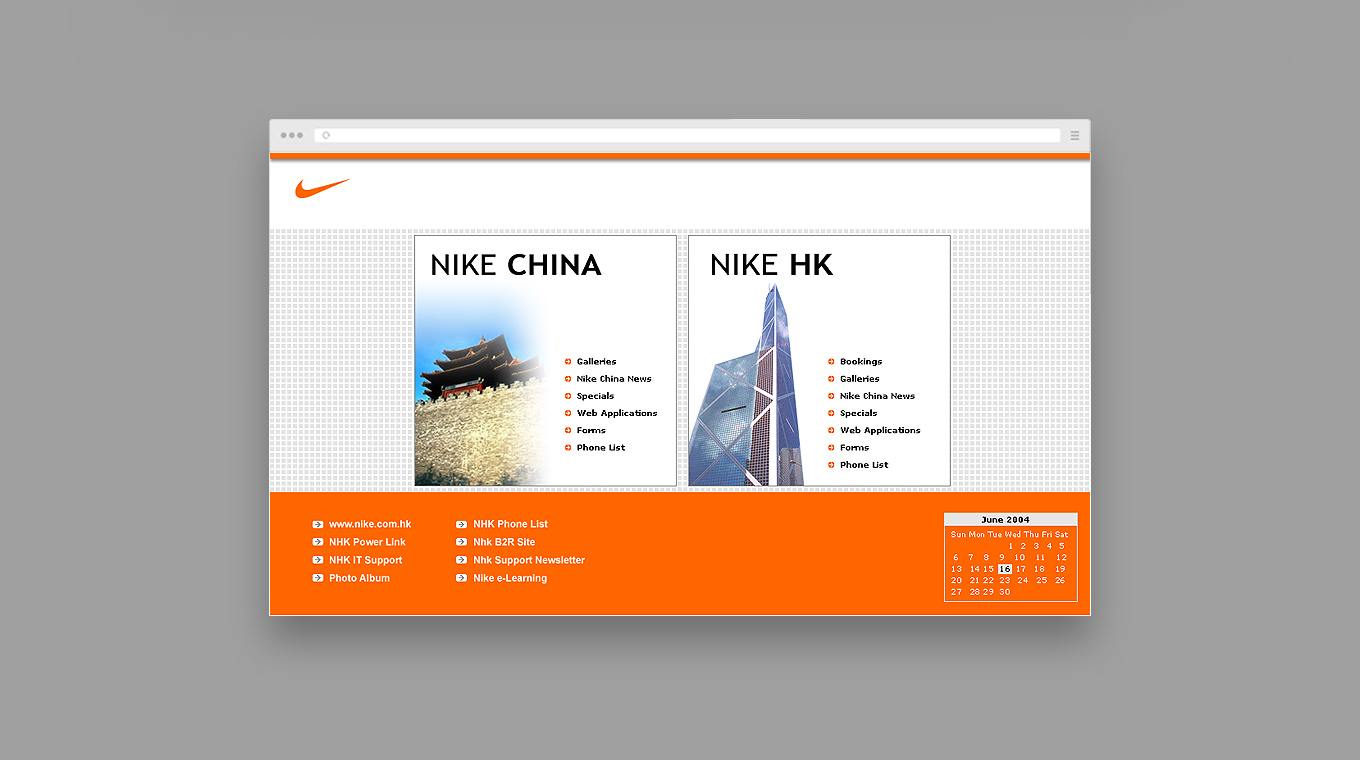Open Nike China News in China panel
The image size is (1360, 760).
613,379
